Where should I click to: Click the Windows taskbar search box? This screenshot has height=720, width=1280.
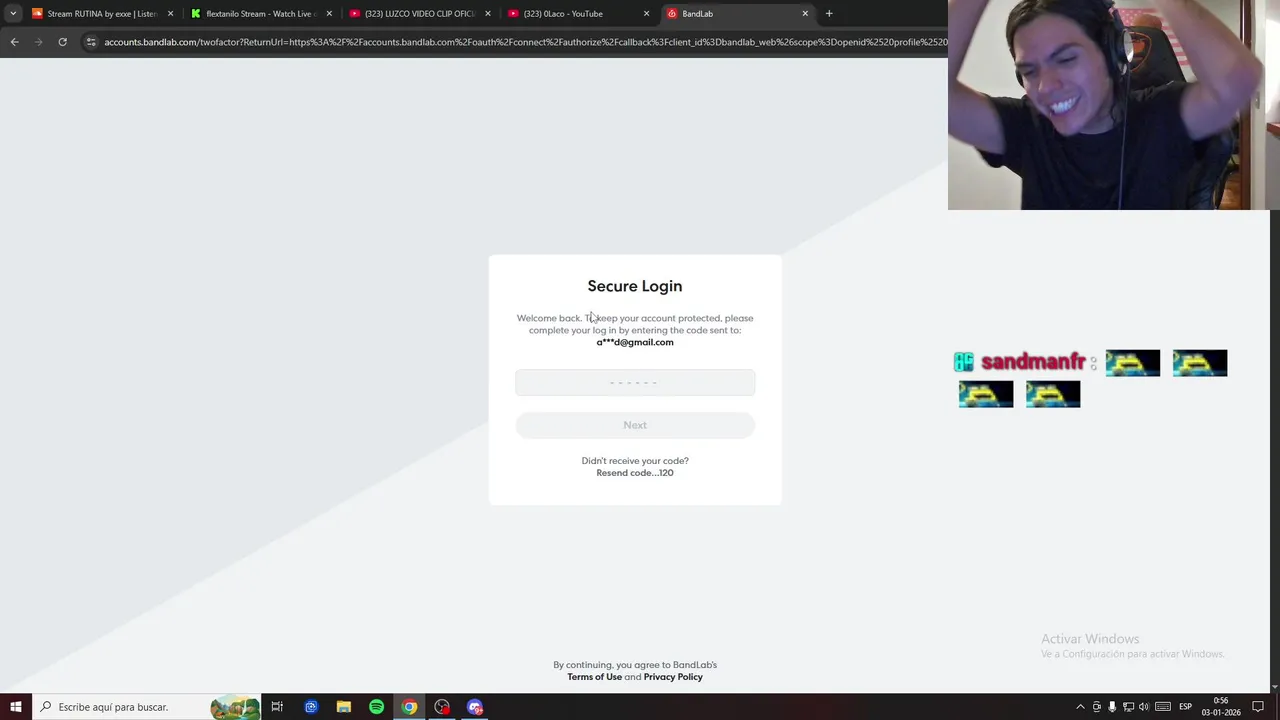[146, 707]
